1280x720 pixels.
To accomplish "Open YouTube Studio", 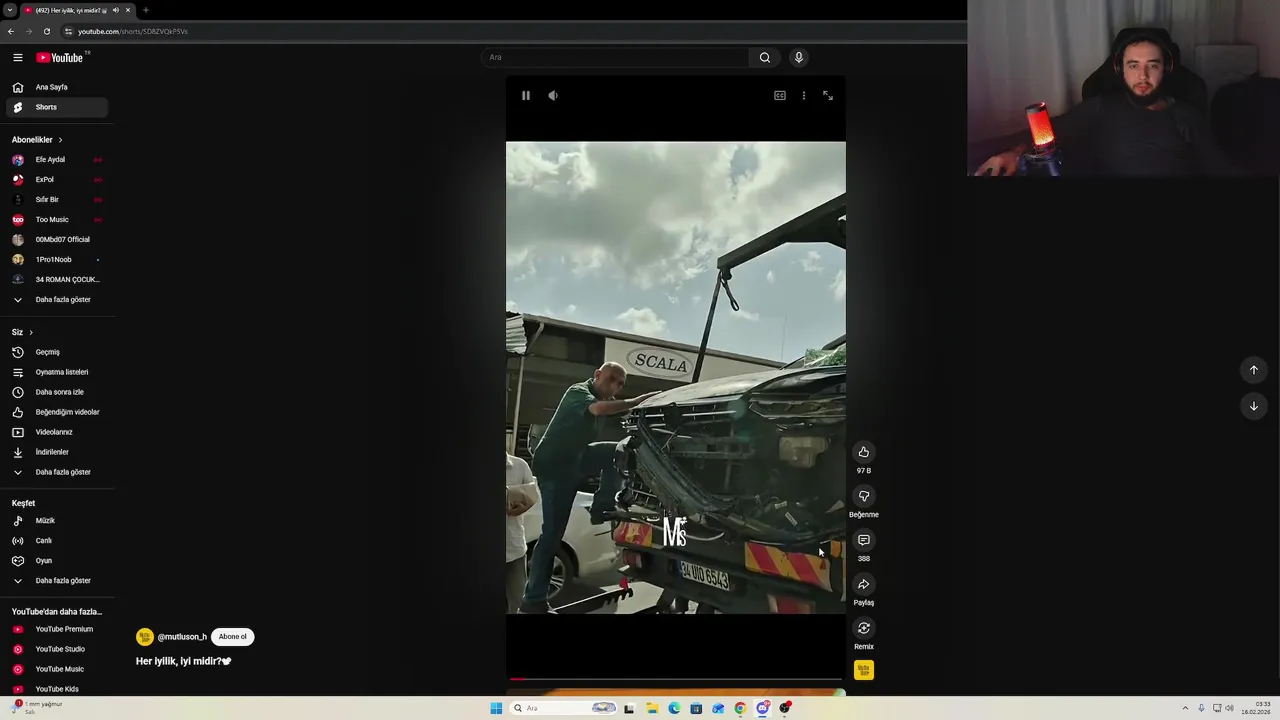I will click(x=56, y=649).
